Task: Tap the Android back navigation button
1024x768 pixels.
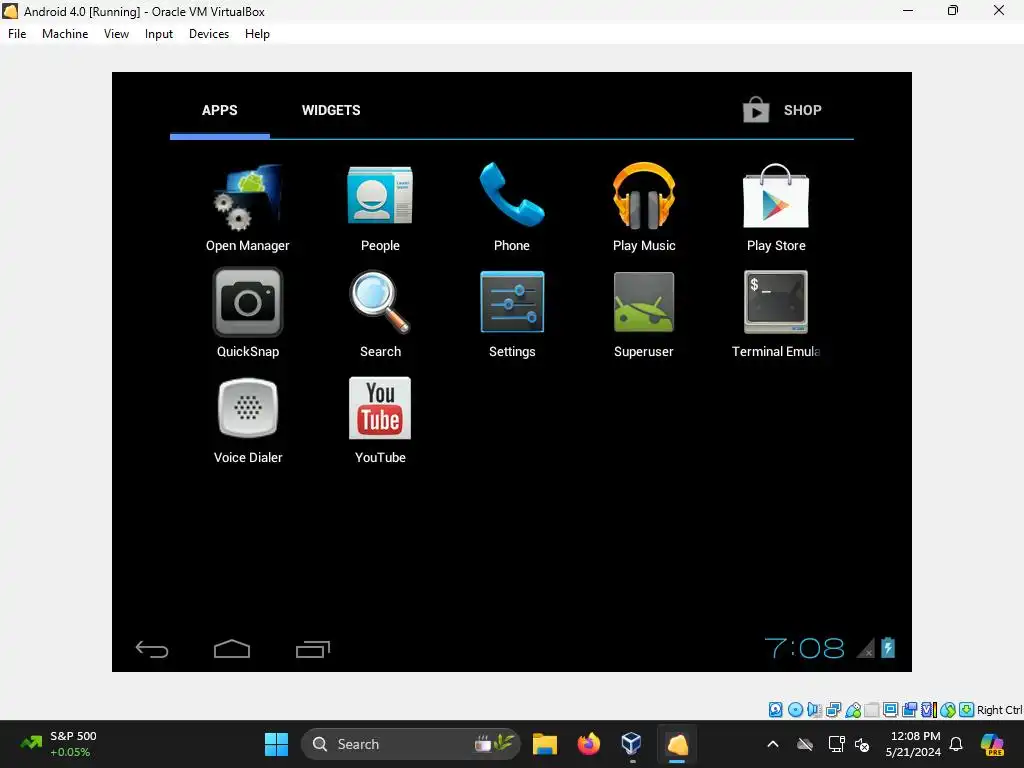Action: coord(152,648)
